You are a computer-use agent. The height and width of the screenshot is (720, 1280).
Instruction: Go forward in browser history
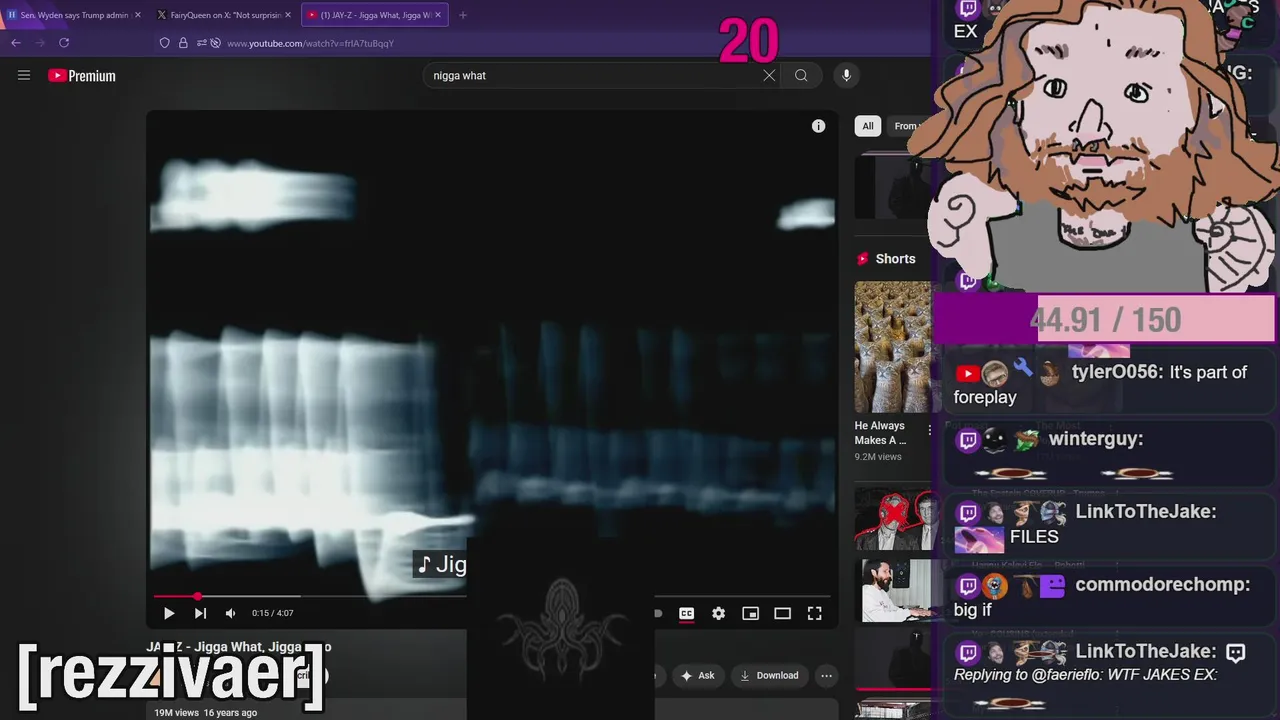[x=40, y=43]
